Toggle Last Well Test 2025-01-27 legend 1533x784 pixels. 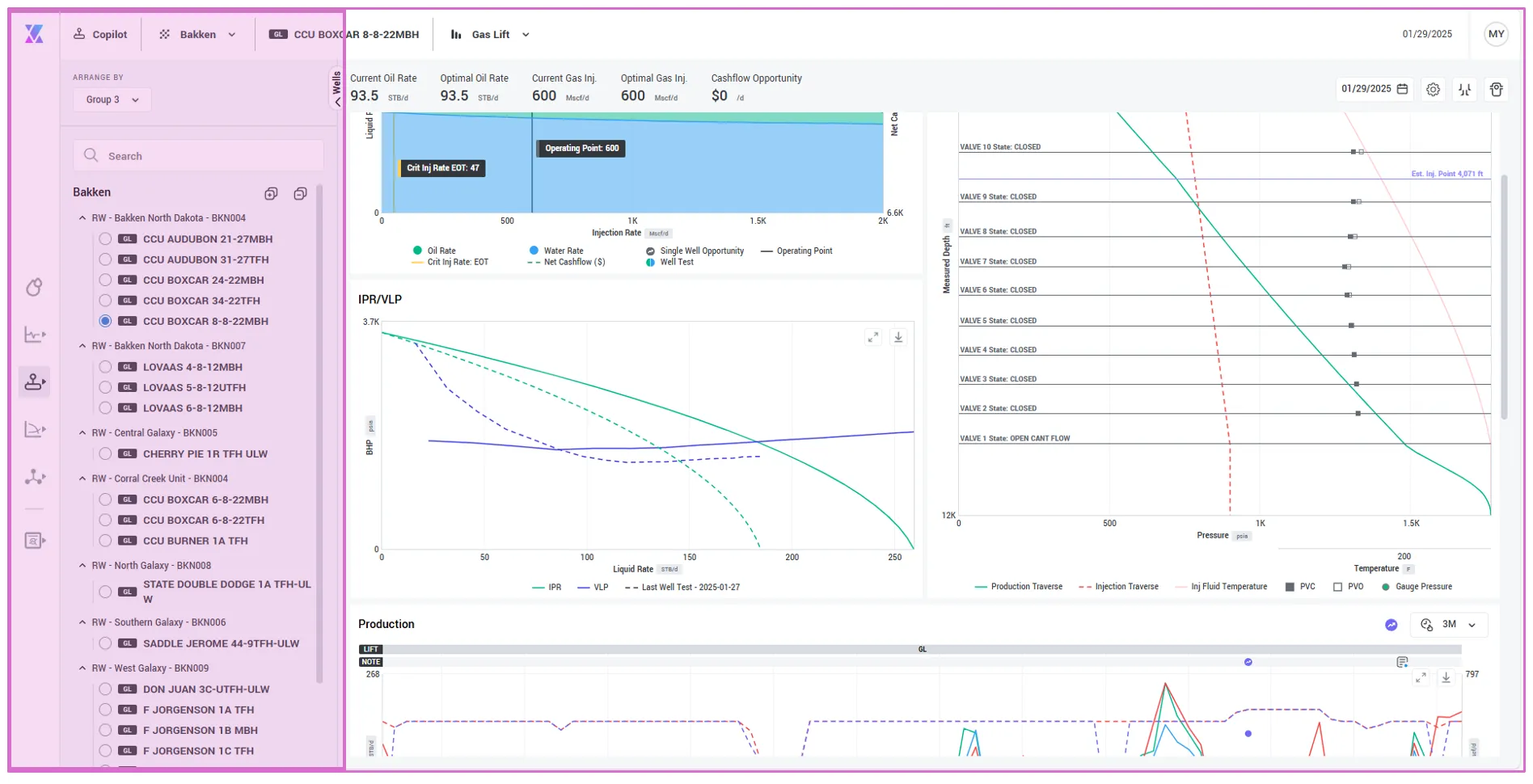point(682,588)
